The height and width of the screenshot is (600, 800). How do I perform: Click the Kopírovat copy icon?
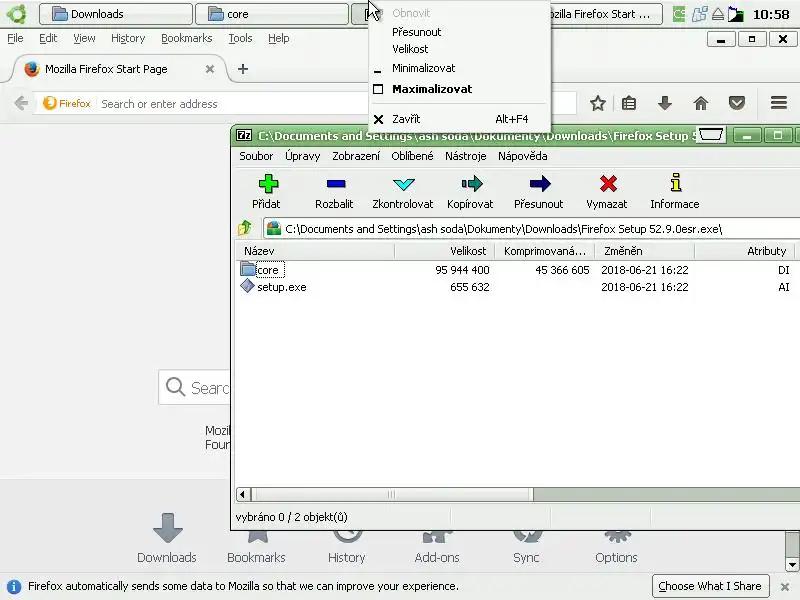click(471, 184)
